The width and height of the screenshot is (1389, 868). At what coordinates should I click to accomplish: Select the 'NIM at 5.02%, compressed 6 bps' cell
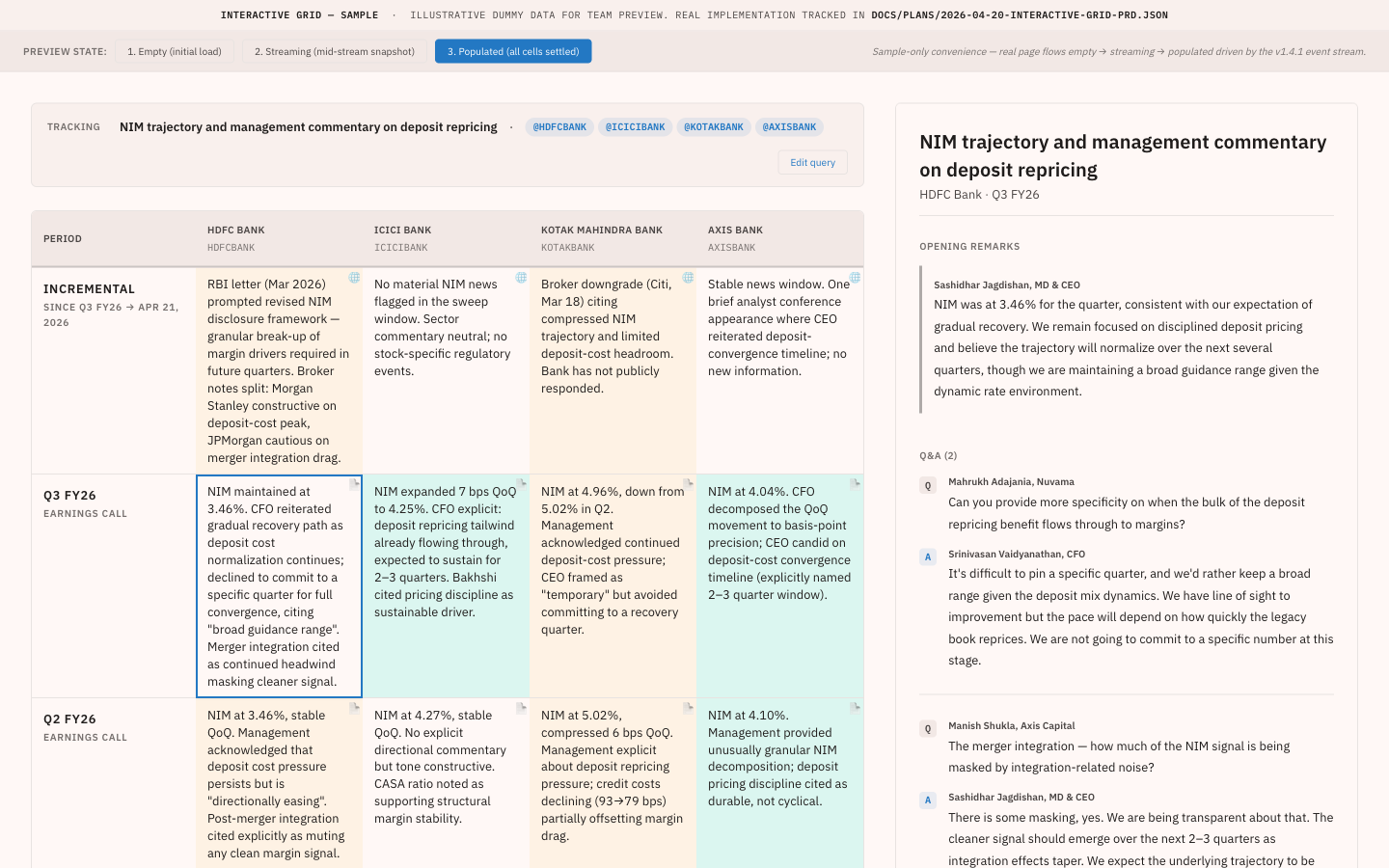pyautogui.click(x=613, y=782)
